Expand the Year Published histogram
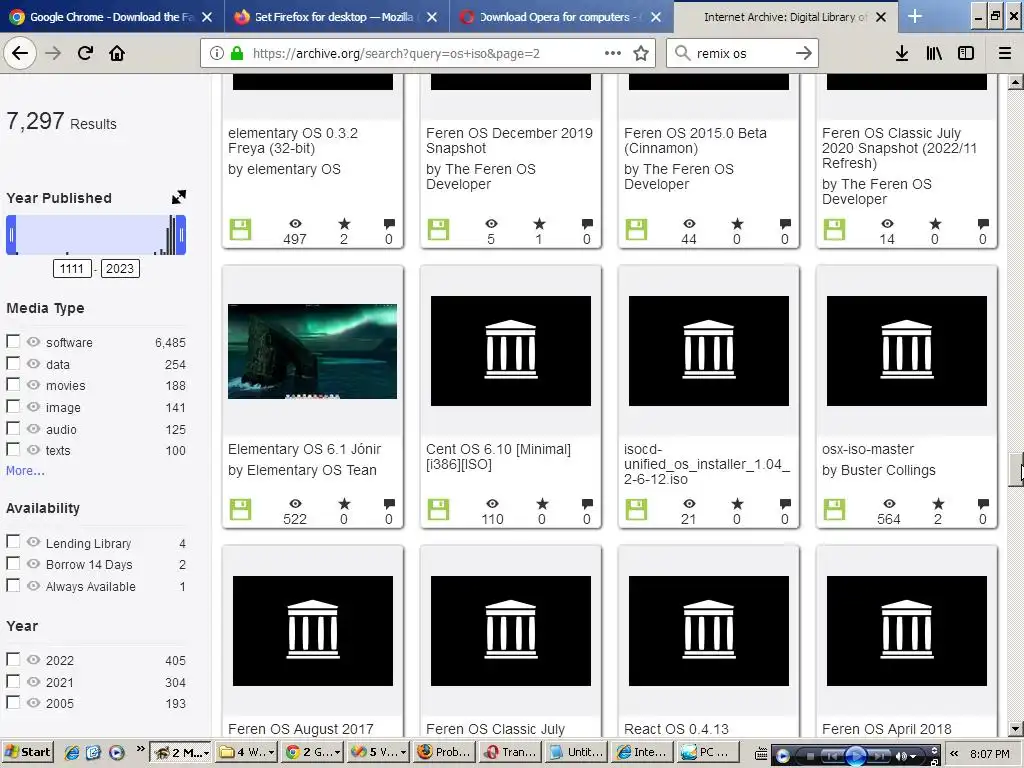The height and width of the screenshot is (768, 1024). point(178,197)
